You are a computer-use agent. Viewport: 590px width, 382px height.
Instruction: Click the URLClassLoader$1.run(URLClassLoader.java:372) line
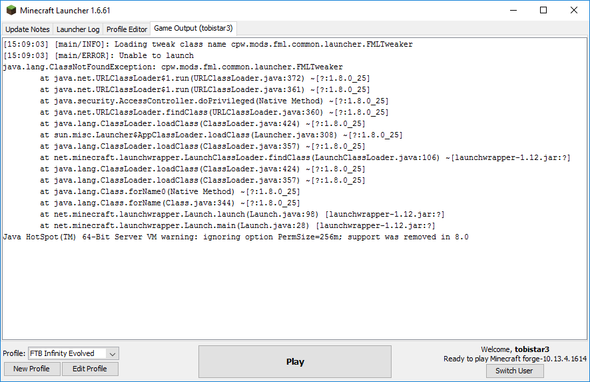(205, 78)
